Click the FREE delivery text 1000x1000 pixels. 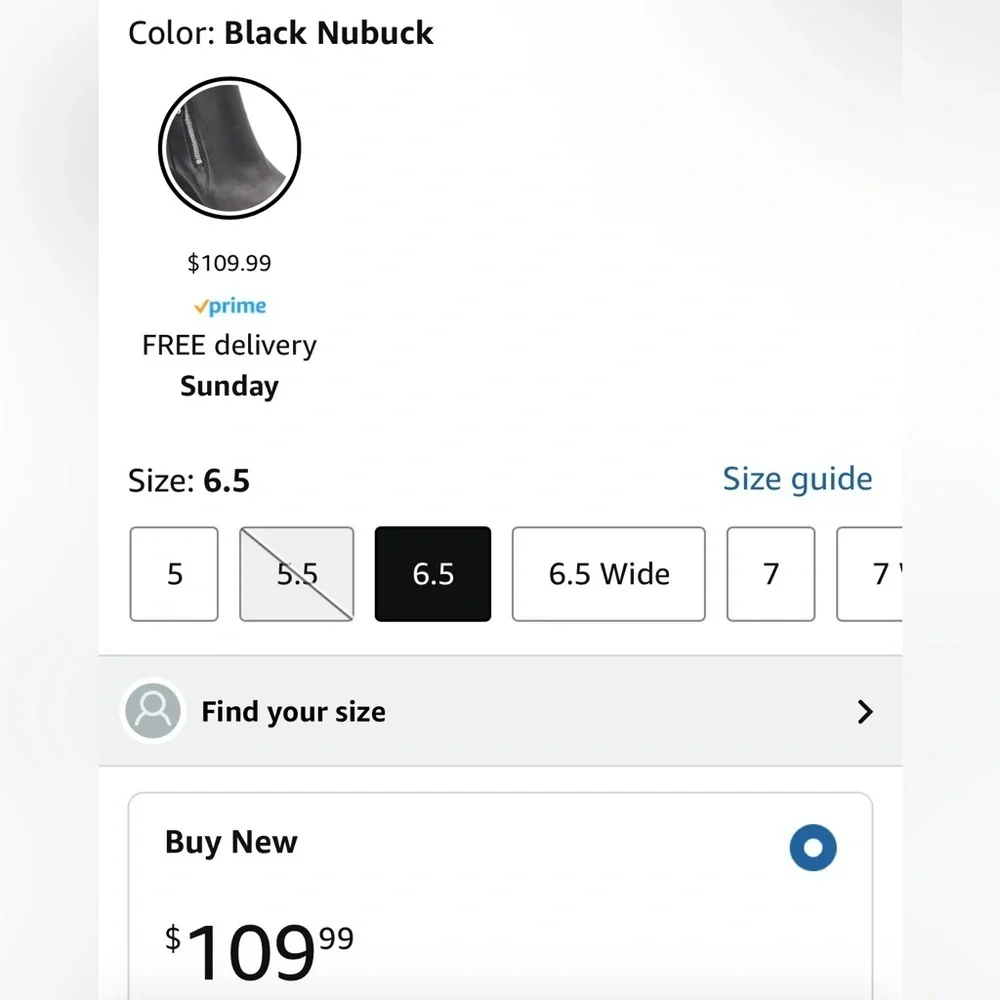[x=230, y=345]
